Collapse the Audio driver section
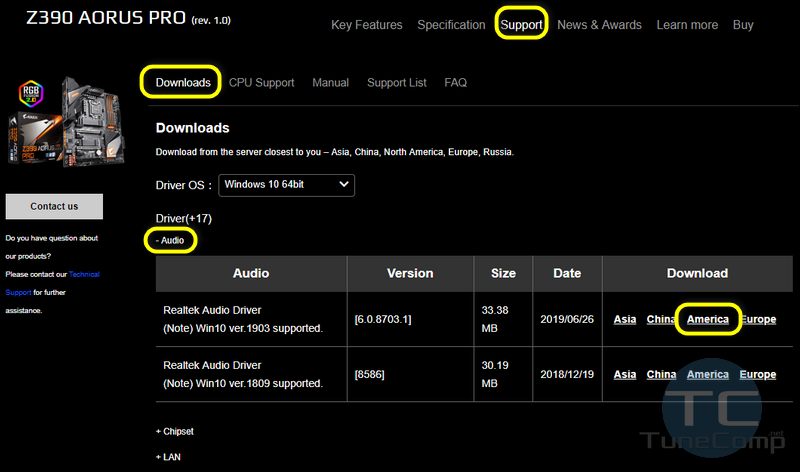The width and height of the screenshot is (800, 472). pyautogui.click(x=170, y=240)
